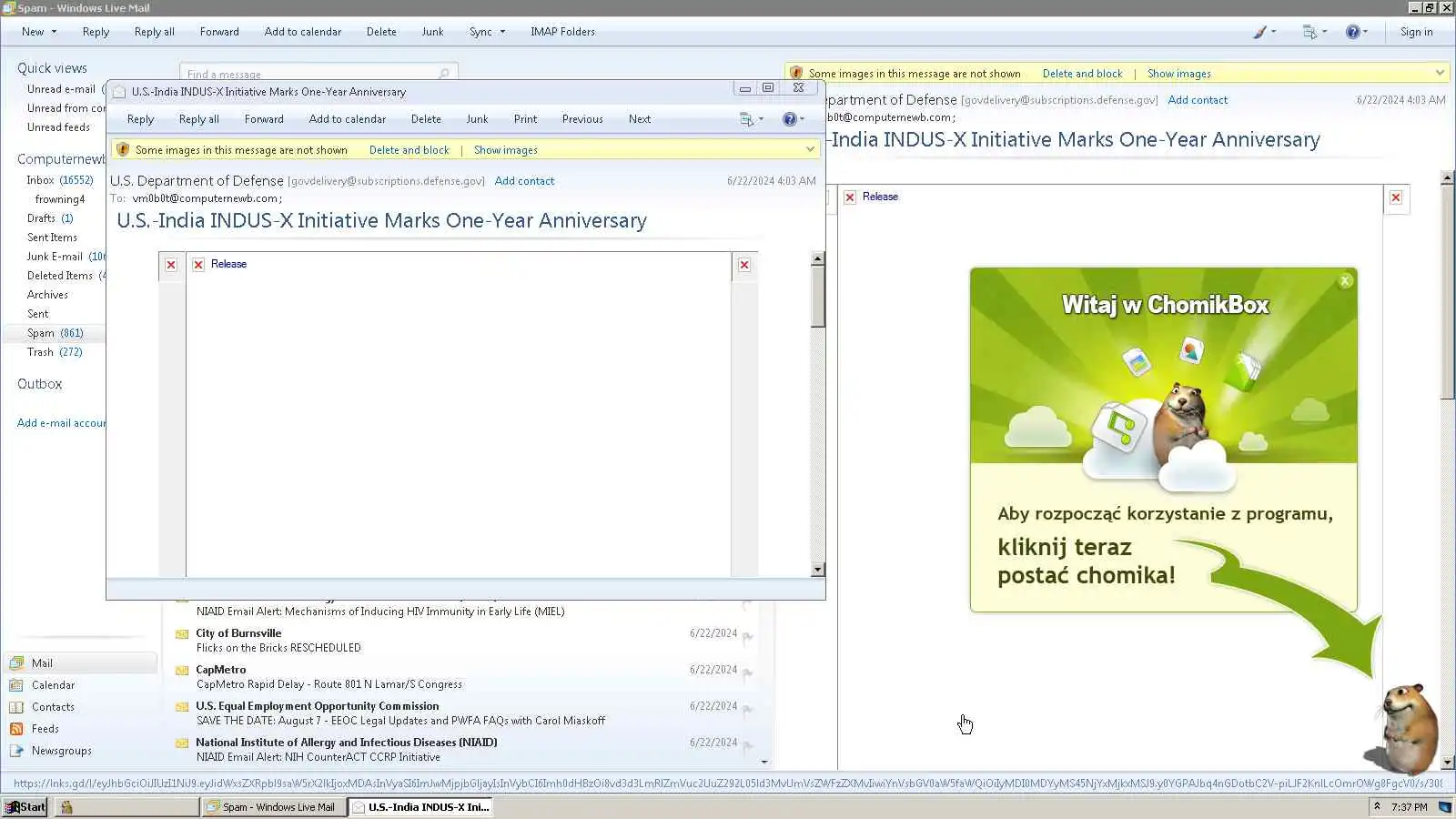Click the Help icon in the message window toolbar
This screenshot has width=1456, height=819.
point(790,119)
